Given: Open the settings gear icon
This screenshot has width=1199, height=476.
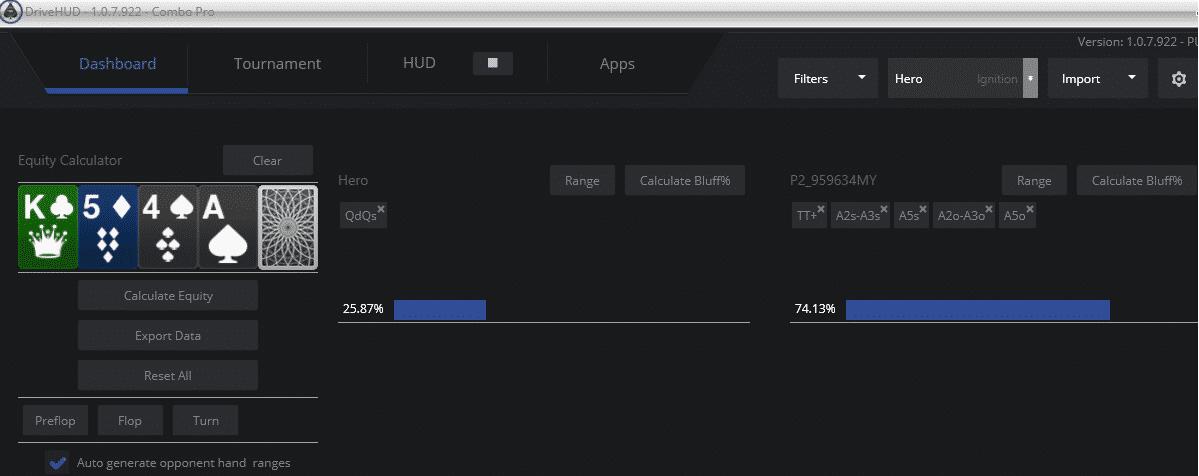Looking at the screenshot, I should [1178, 79].
